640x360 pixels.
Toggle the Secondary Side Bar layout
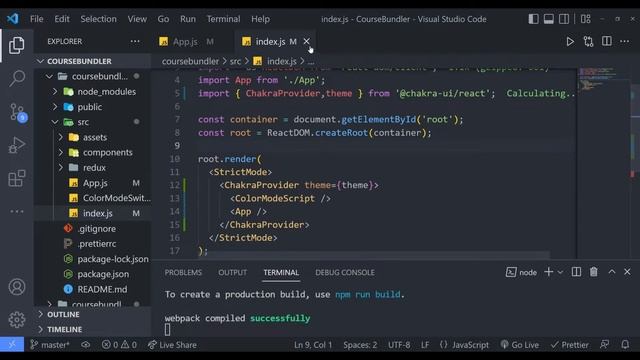(564, 19)
